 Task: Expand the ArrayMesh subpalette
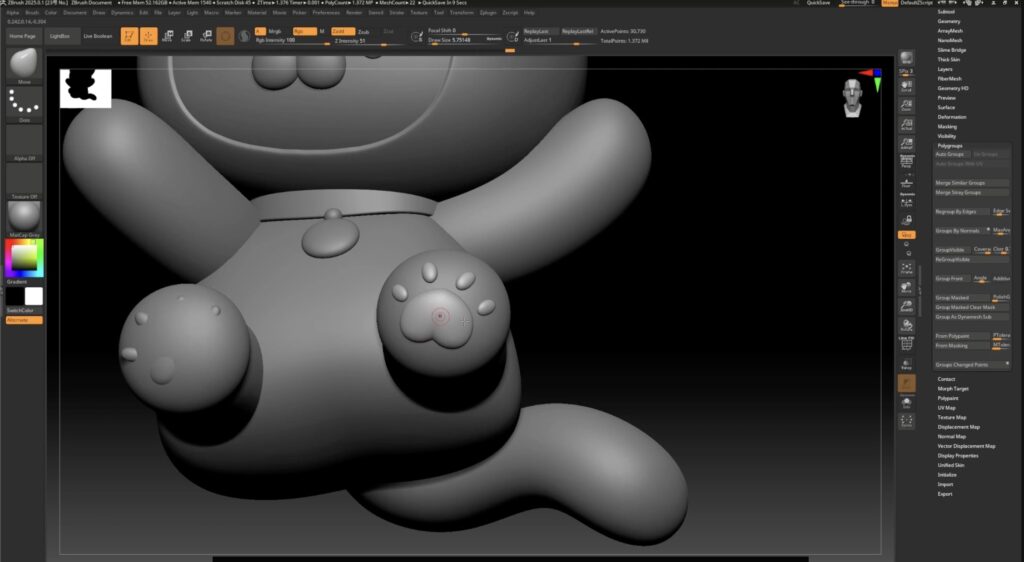click(x=950, y=31)
